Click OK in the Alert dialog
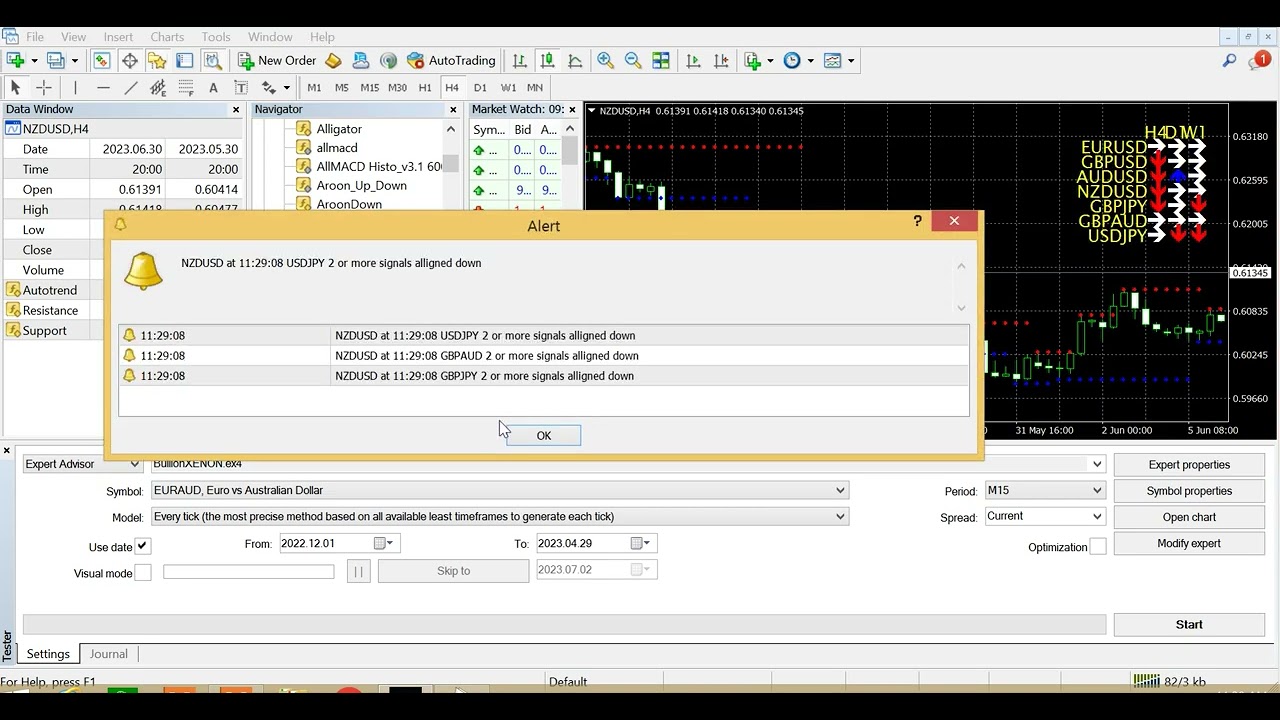The height and width of the screenshot is (720, 1280). 543,435
